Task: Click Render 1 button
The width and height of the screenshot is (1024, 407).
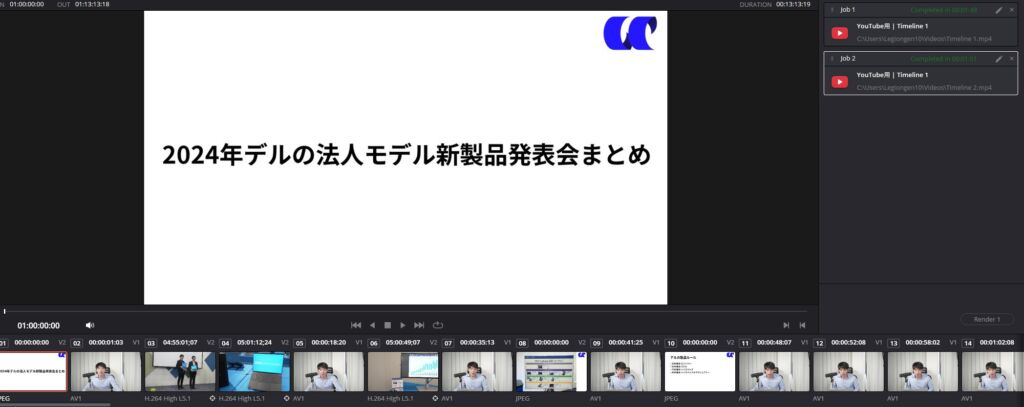Action: [987, 319]
